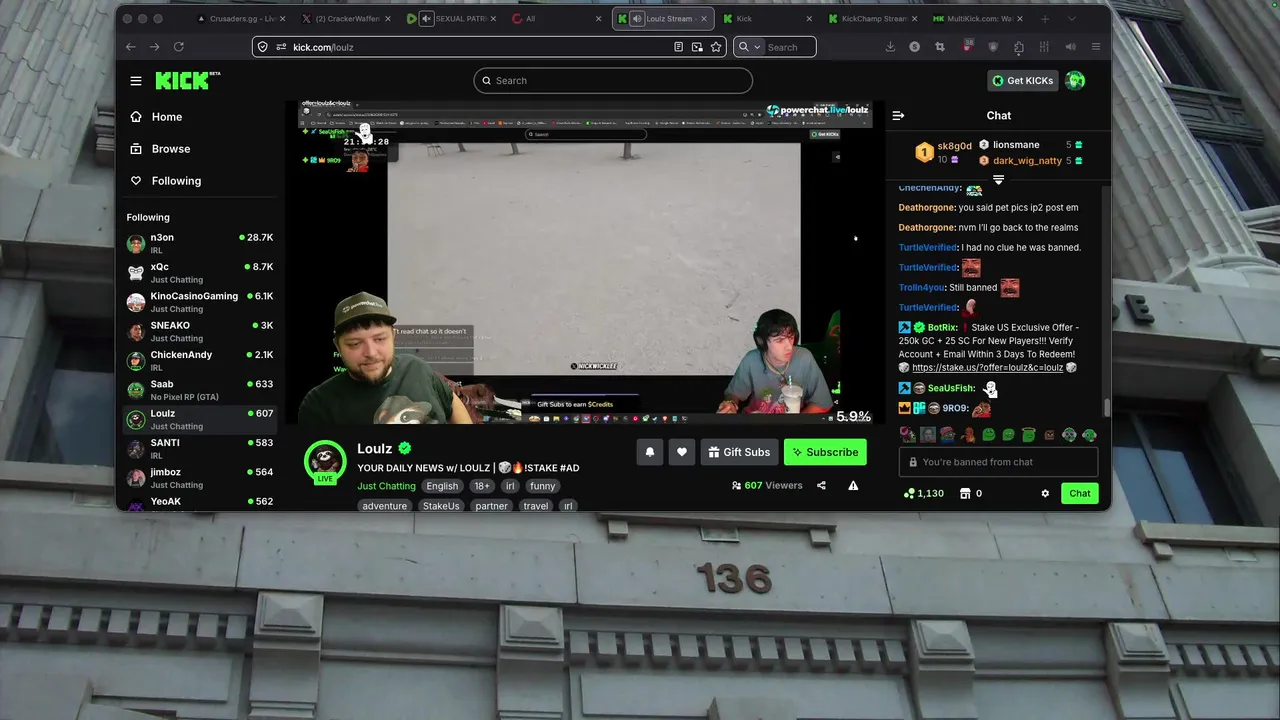The width and height of the screenshot is (1280, 720).
Task: Open SNEAKO channel in Following list
Action: [199, 331]
